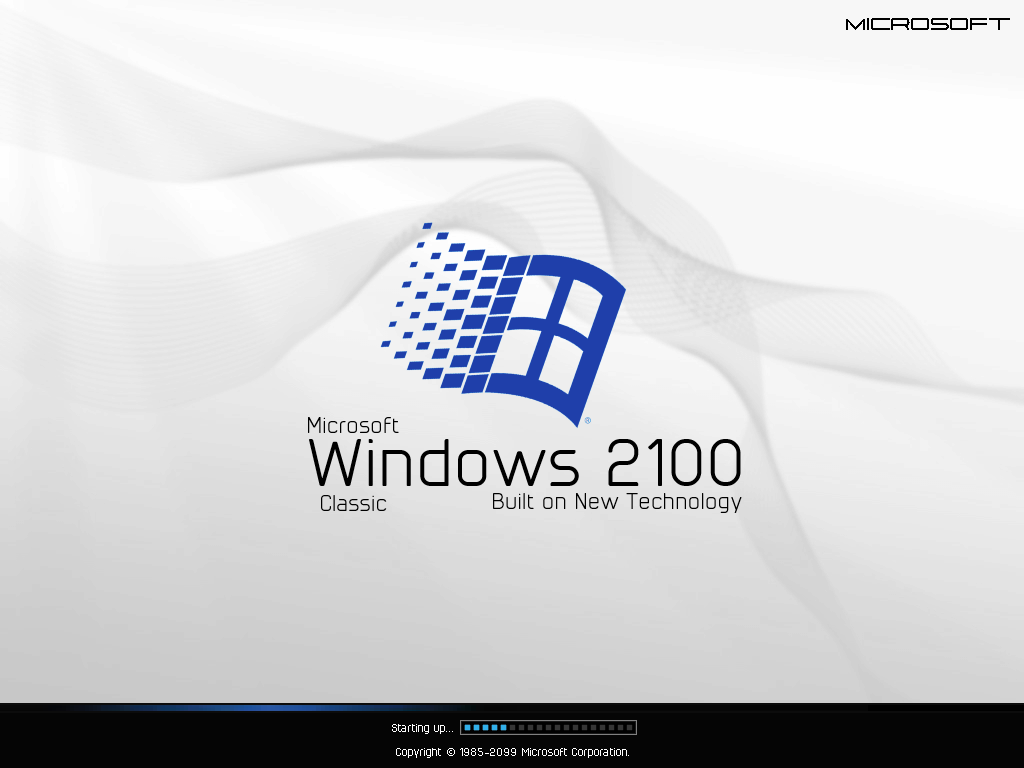Click the blue Windows flag logo

tap(503, 325)
